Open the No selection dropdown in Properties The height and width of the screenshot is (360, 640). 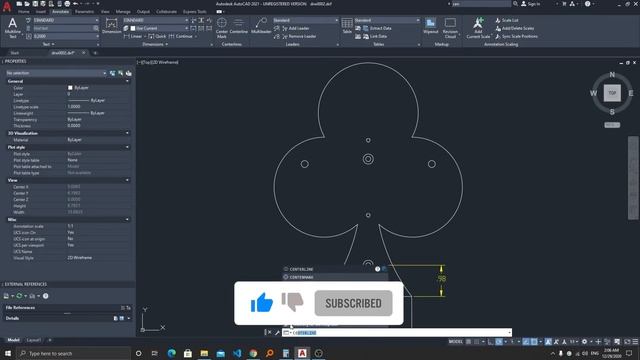click(56, 73)
